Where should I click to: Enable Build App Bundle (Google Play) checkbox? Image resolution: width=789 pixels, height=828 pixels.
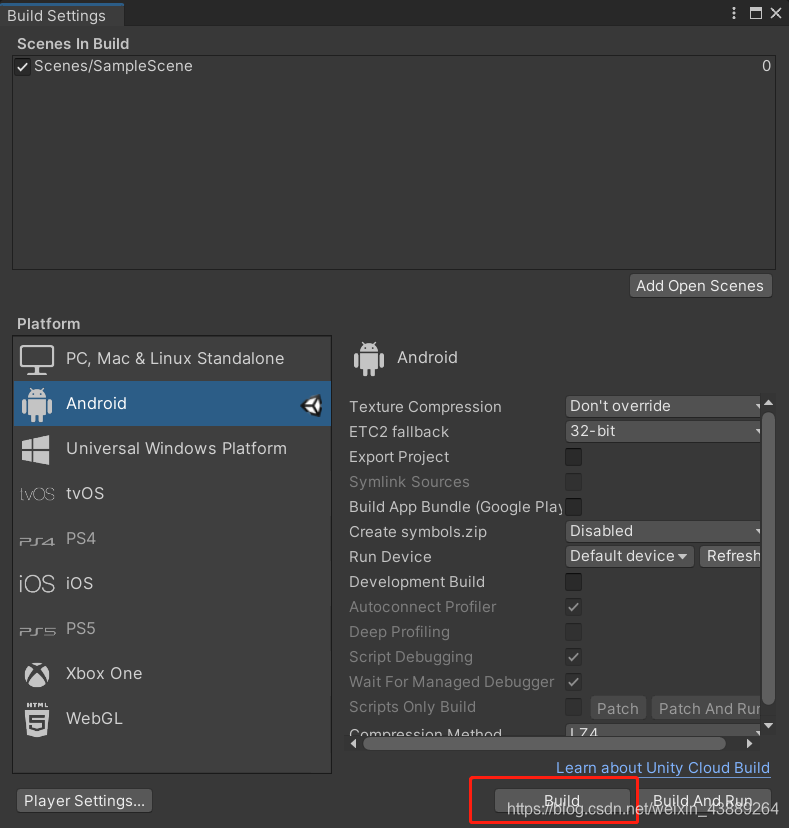[574, 507]
